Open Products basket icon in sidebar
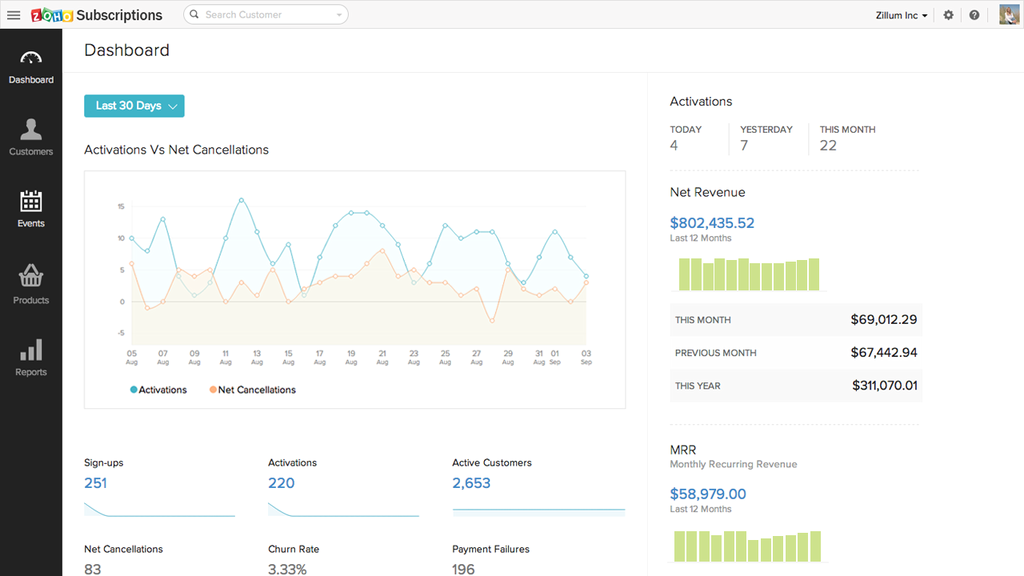The image size is (1024, 576). (31, 284)
